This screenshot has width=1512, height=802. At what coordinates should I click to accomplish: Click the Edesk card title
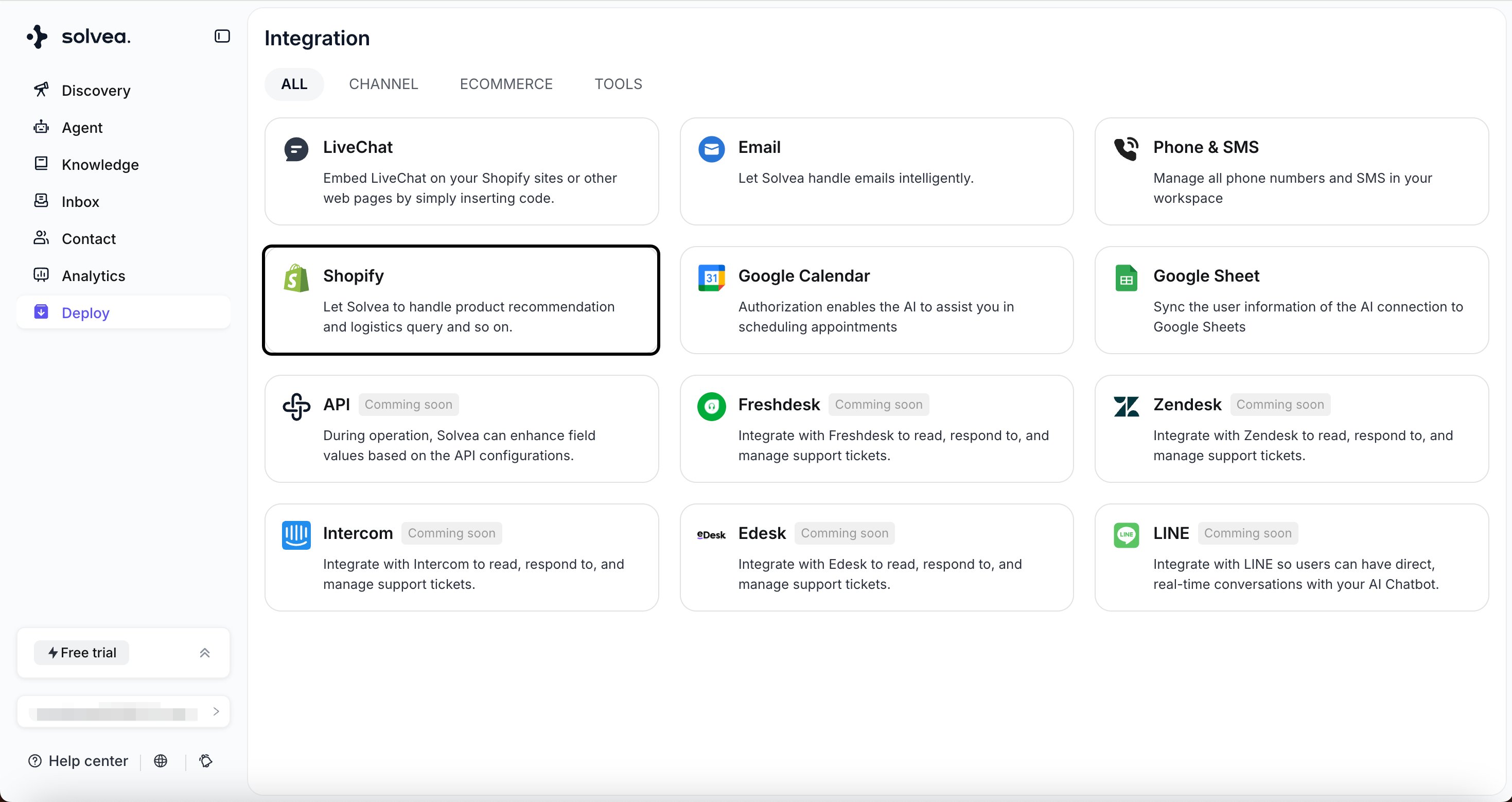762,532
